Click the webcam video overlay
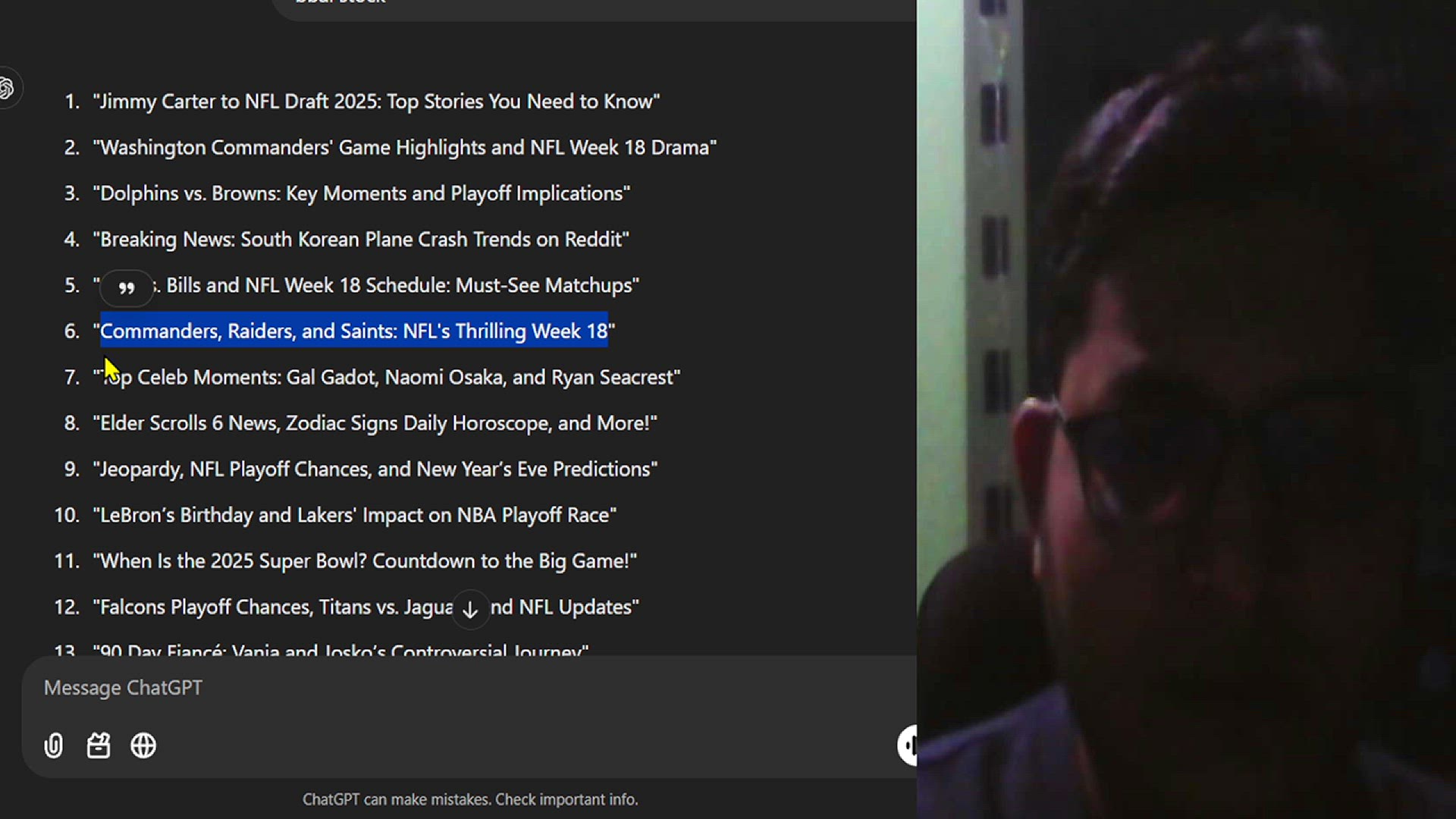The height and width of the screenshot is (819, 1456). pyautogui.click(x=1186, y=409)
